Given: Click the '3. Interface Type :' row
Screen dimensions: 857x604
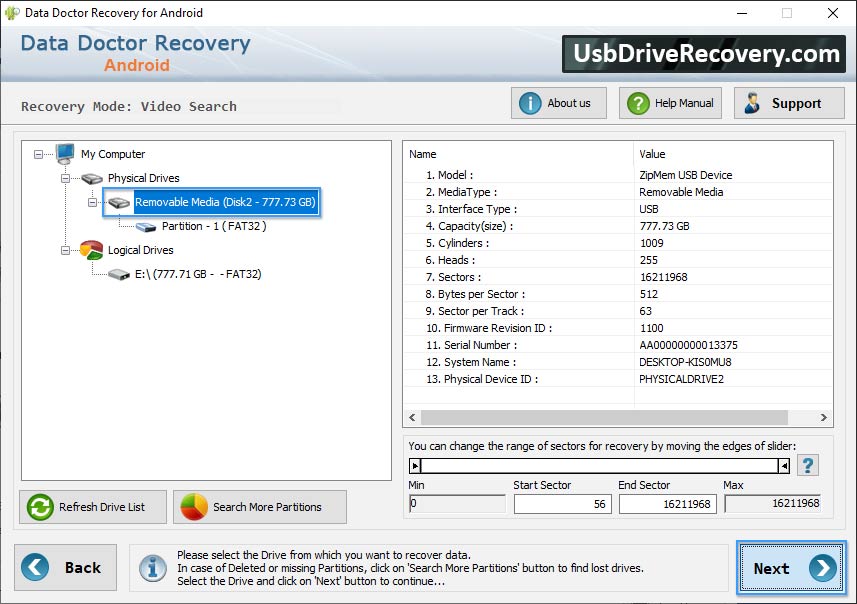Looking at the screenshot, I should pos(618,209).
